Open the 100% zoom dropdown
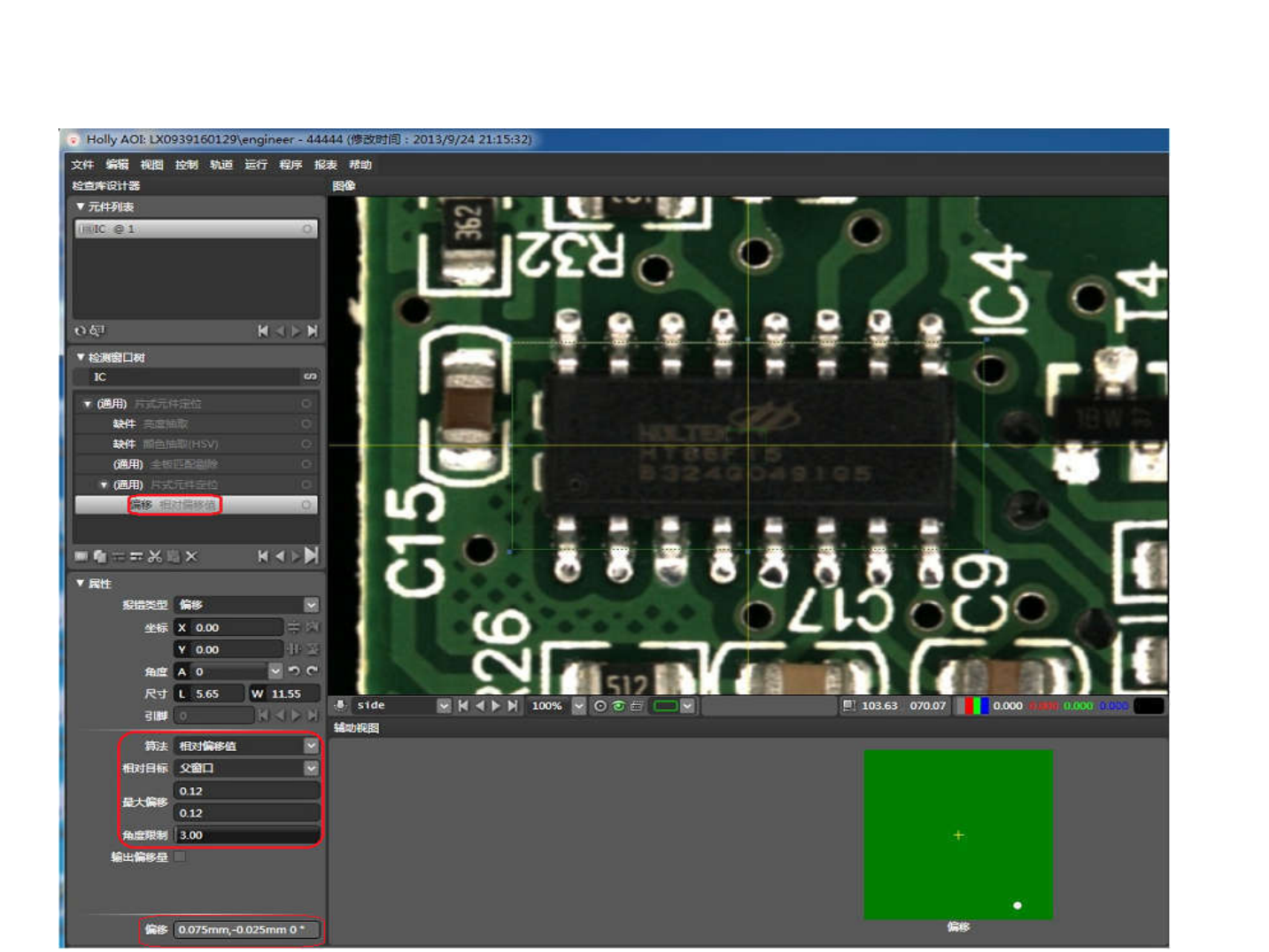 point(579,706)
